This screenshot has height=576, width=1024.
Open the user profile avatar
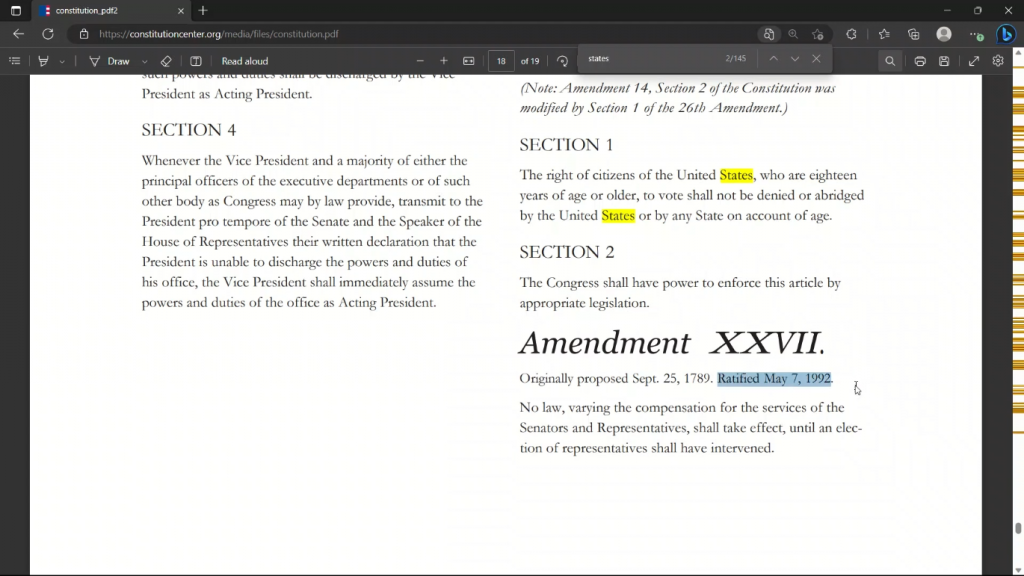tap(944, 34)
